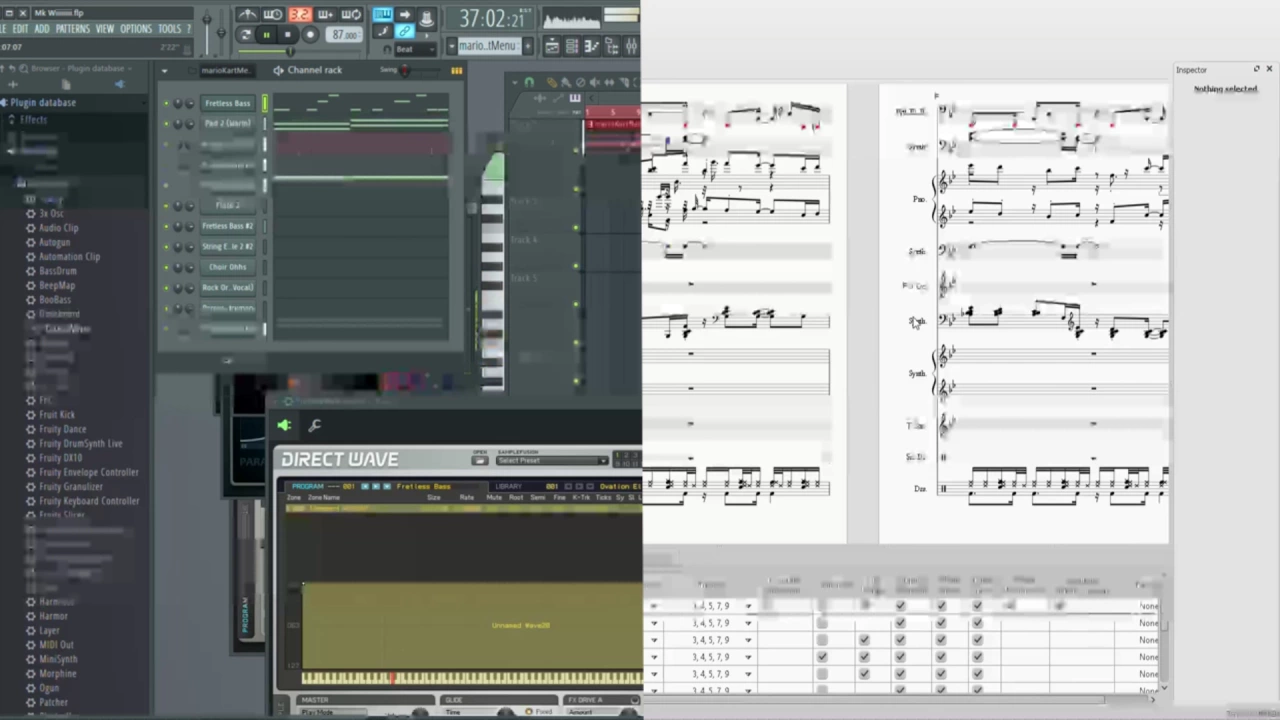This screenshot has width=1280, height=720.
Task: Click the song position slider under transport
Action: (x=289, y=50)
